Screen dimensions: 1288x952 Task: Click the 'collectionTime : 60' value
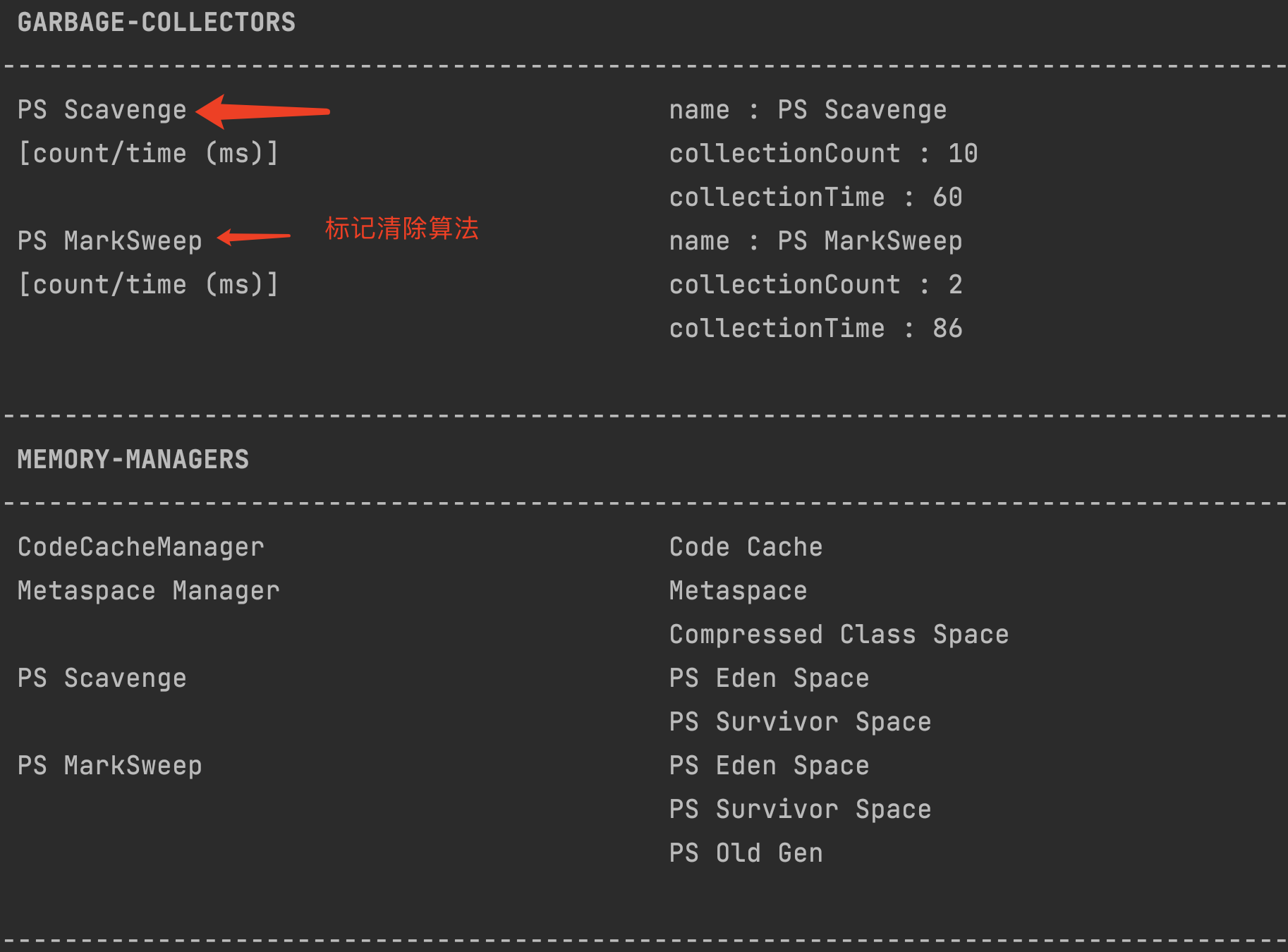click(x=816, y=197)
